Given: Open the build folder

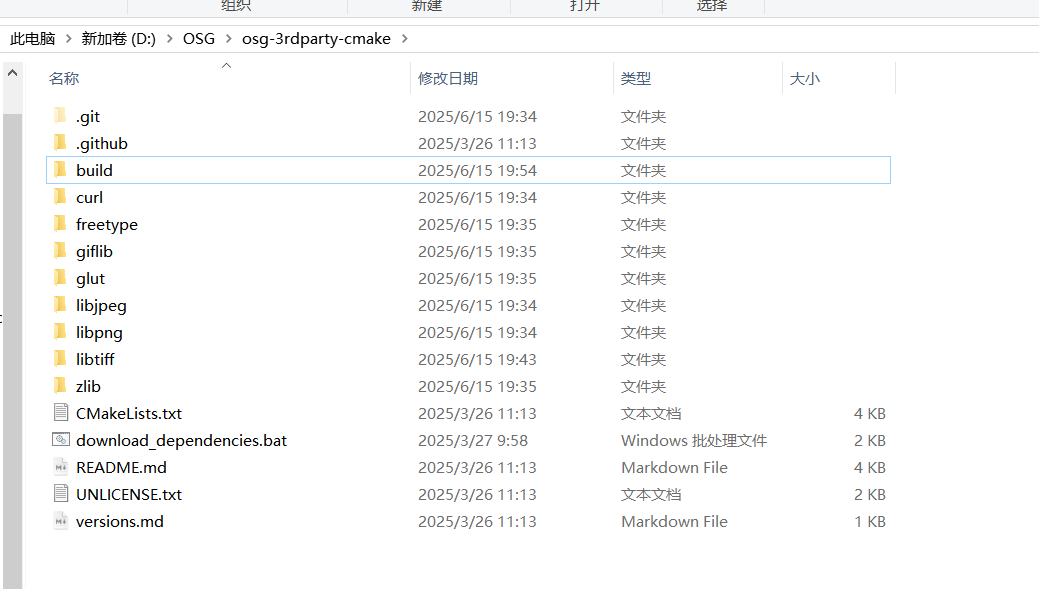Looking at the screenshot, I should point(94,170).
